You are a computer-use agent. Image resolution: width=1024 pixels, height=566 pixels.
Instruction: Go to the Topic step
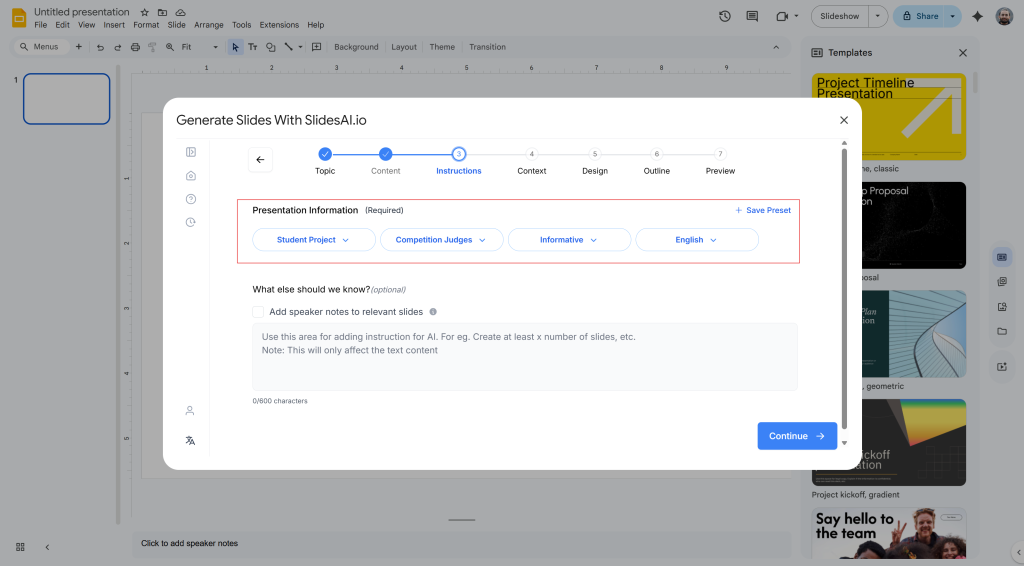(x=325, y=161)
